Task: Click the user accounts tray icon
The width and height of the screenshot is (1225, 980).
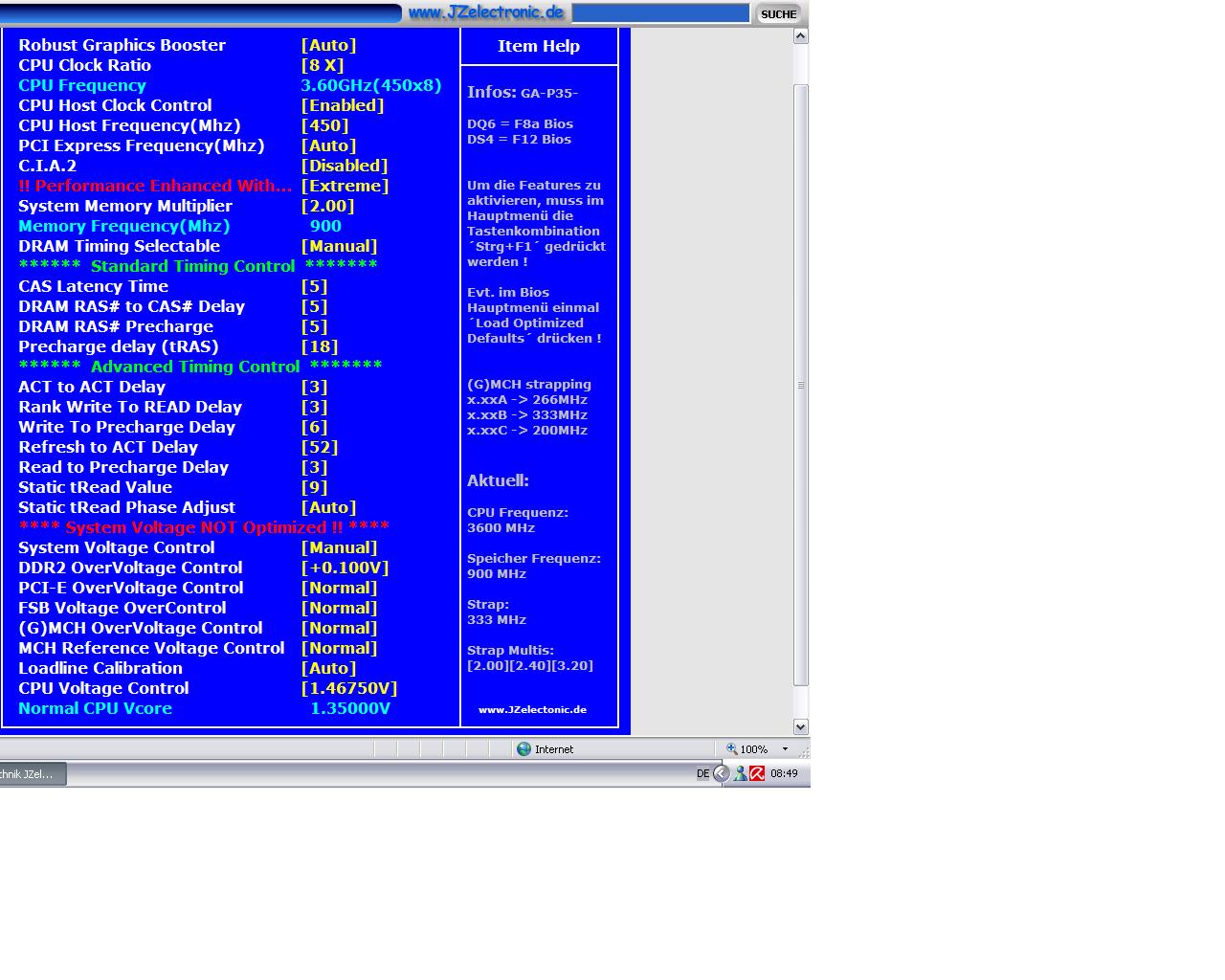Action: [x=740, y=773]
